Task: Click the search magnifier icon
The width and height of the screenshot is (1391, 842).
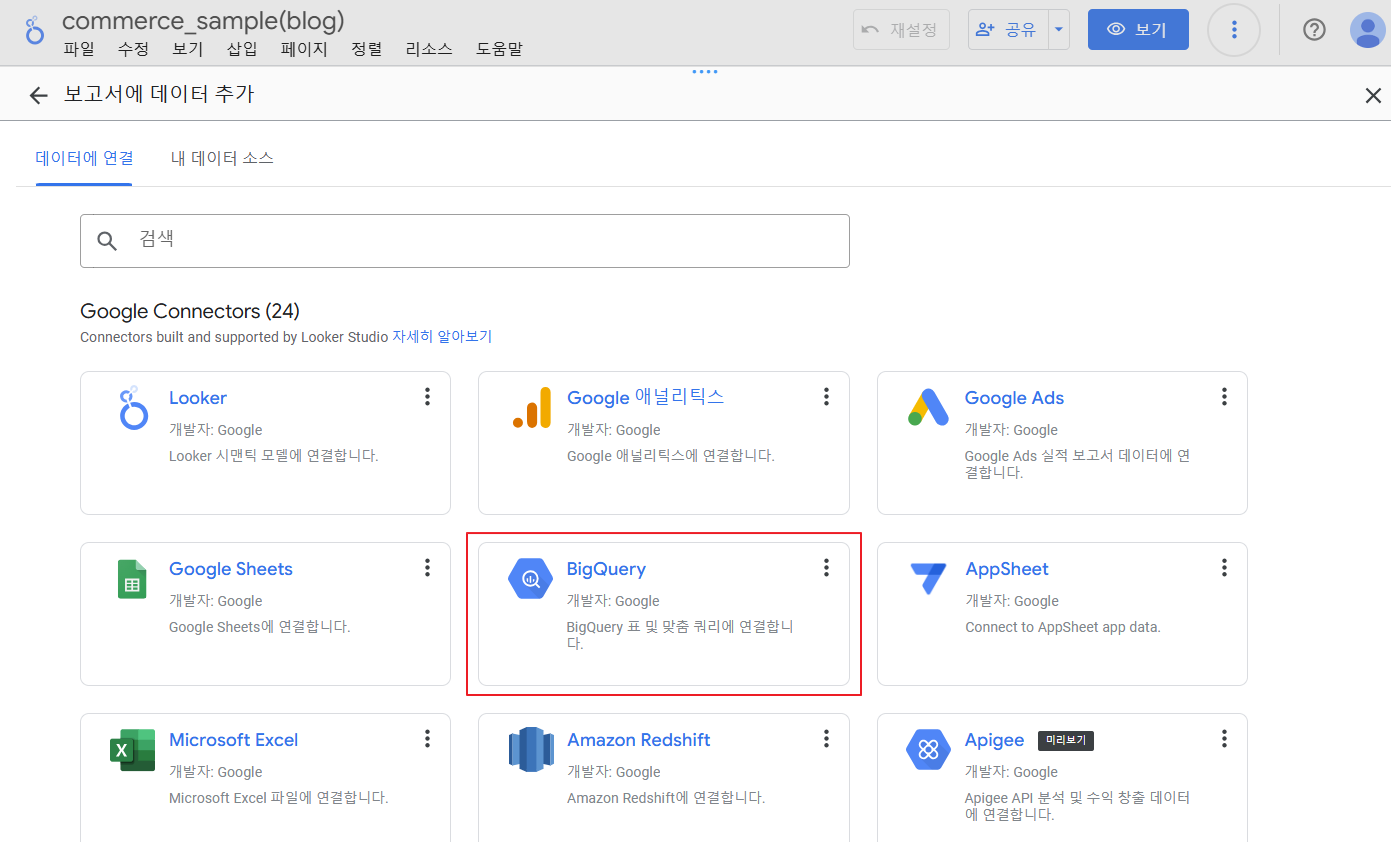Action: click(107, 241)
